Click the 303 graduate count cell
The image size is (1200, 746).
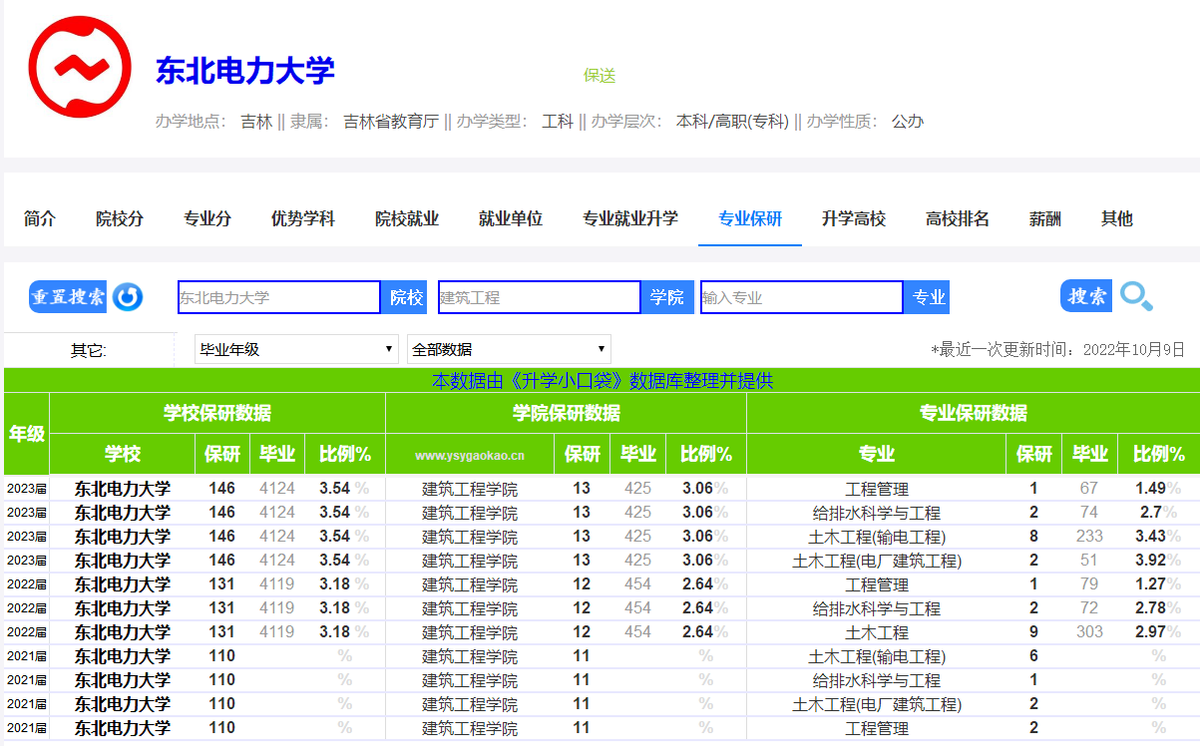click(1089, 632)
